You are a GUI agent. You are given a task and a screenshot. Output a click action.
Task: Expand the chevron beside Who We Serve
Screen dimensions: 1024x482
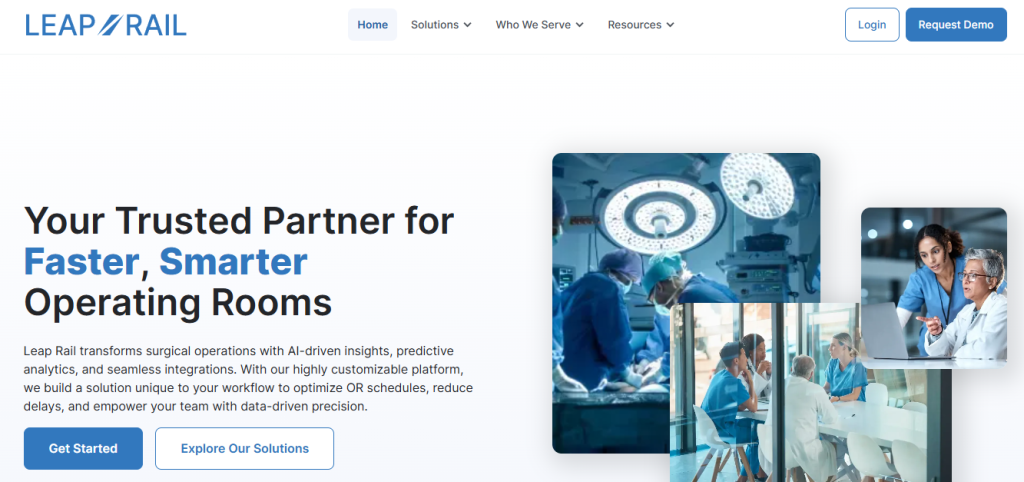point(580,25)
